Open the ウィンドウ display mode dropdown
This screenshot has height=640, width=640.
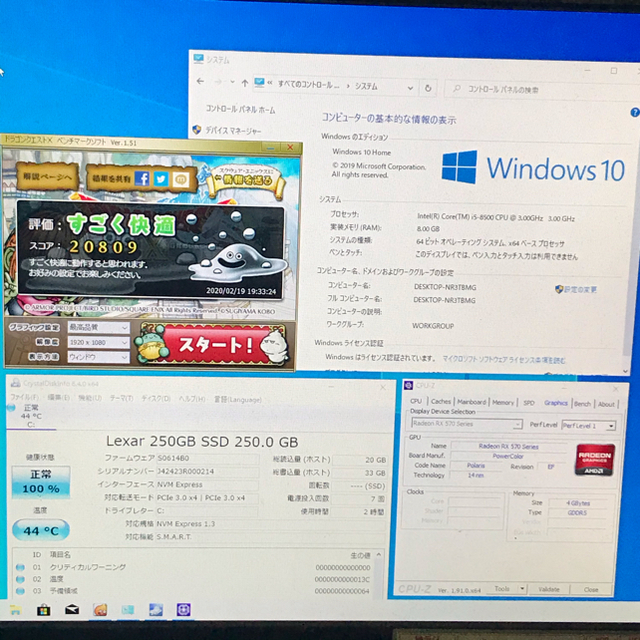point(98,358)
